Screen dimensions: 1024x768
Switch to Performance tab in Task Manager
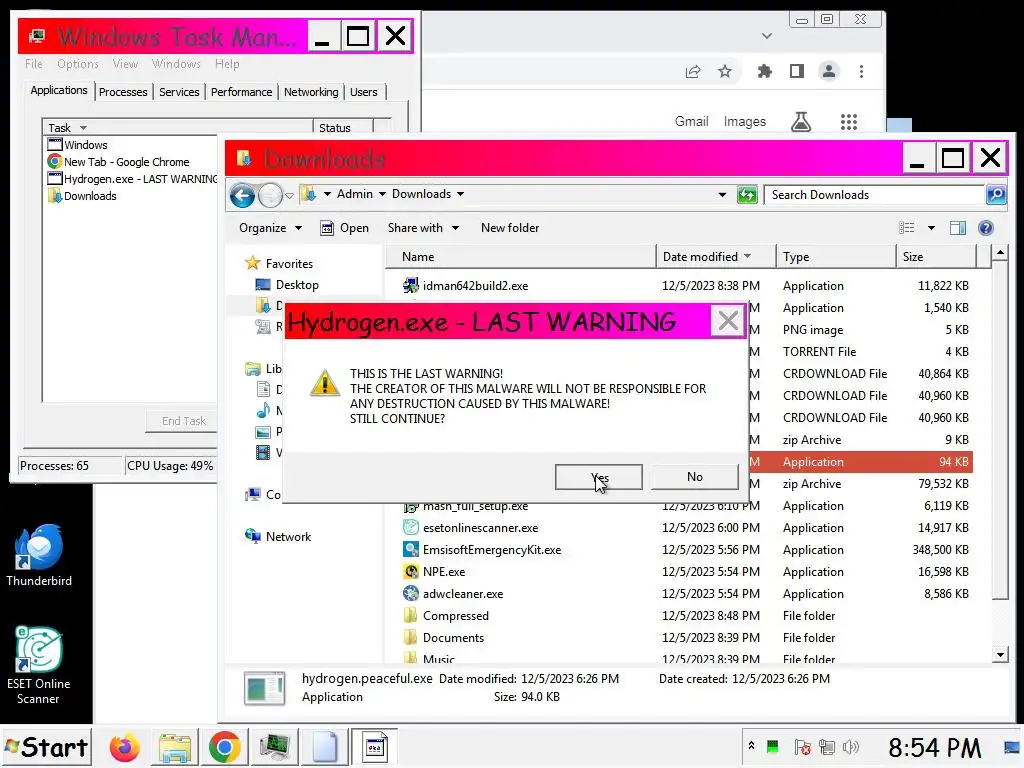click(241, 92)
